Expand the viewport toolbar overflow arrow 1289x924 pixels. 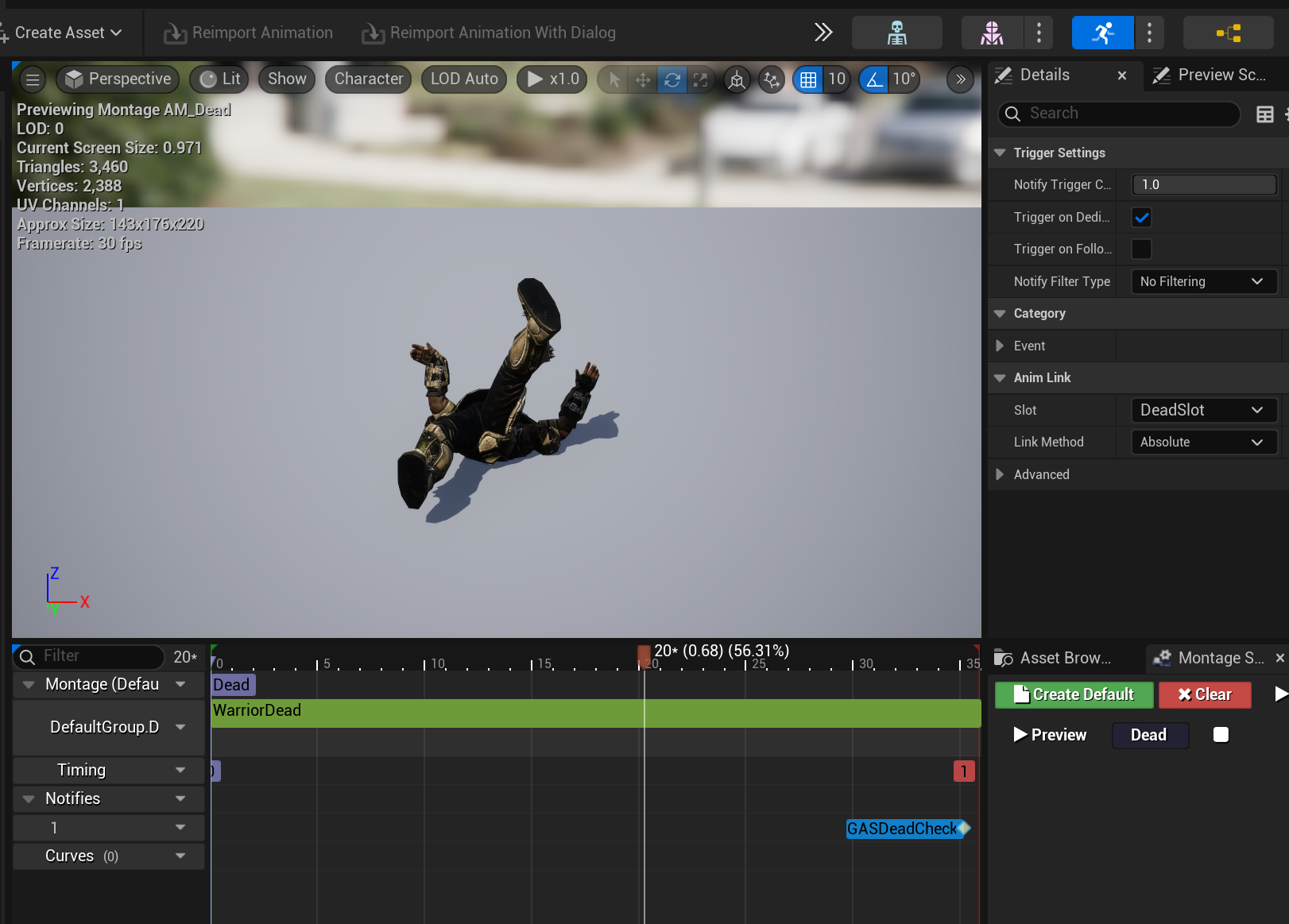pyautogui.click(x=960, y=79)
